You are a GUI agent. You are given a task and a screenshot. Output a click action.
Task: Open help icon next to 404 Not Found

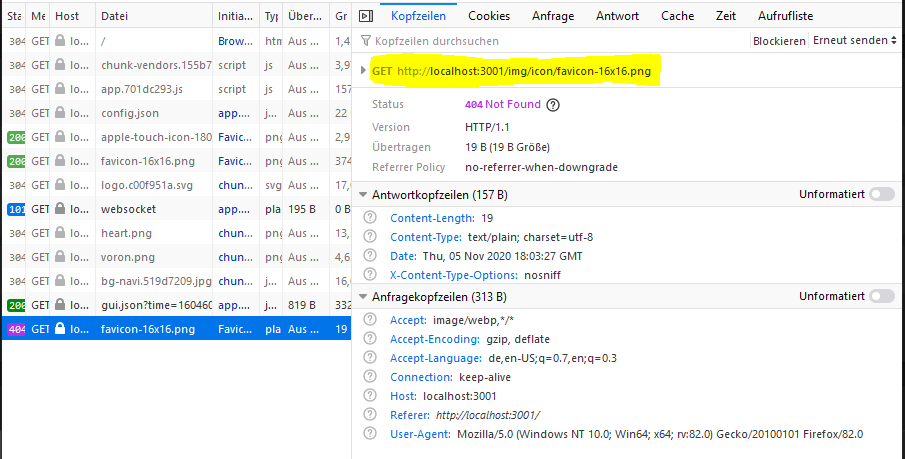point(553,105)
